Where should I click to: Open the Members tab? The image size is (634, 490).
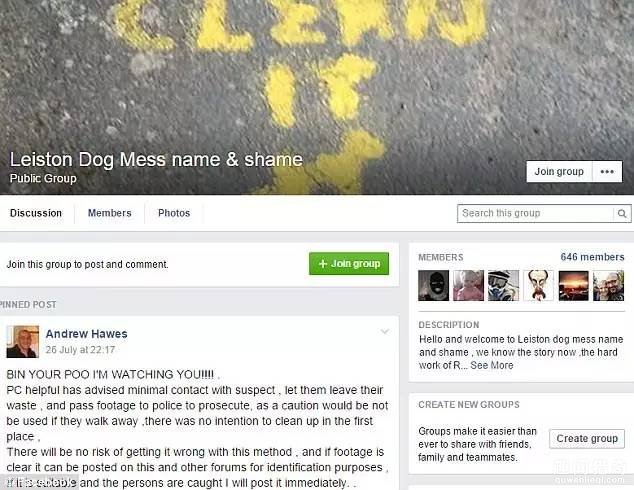pyautogui.click(x=110, y=213)
